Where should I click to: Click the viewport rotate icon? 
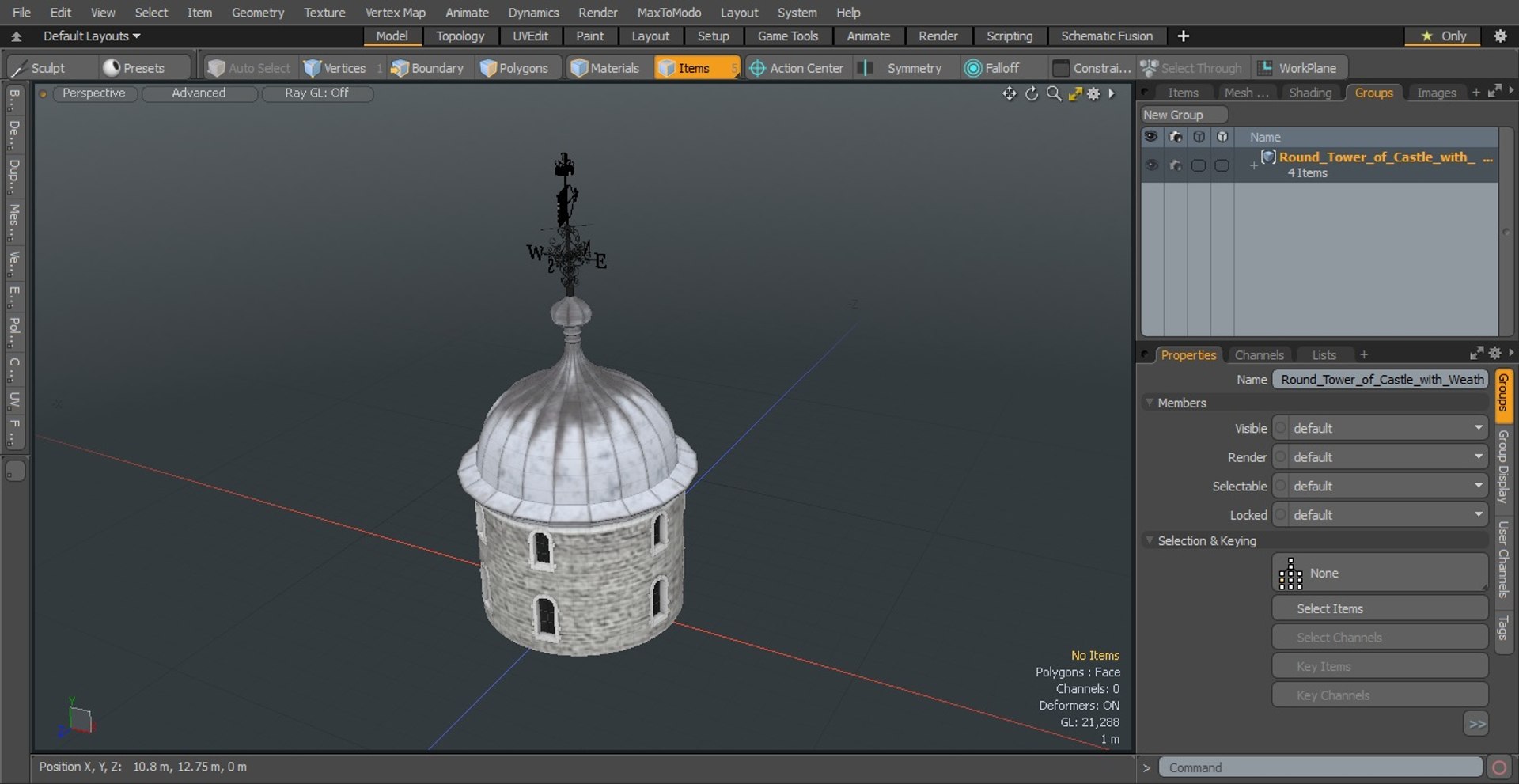click(x=1032, y=94)
